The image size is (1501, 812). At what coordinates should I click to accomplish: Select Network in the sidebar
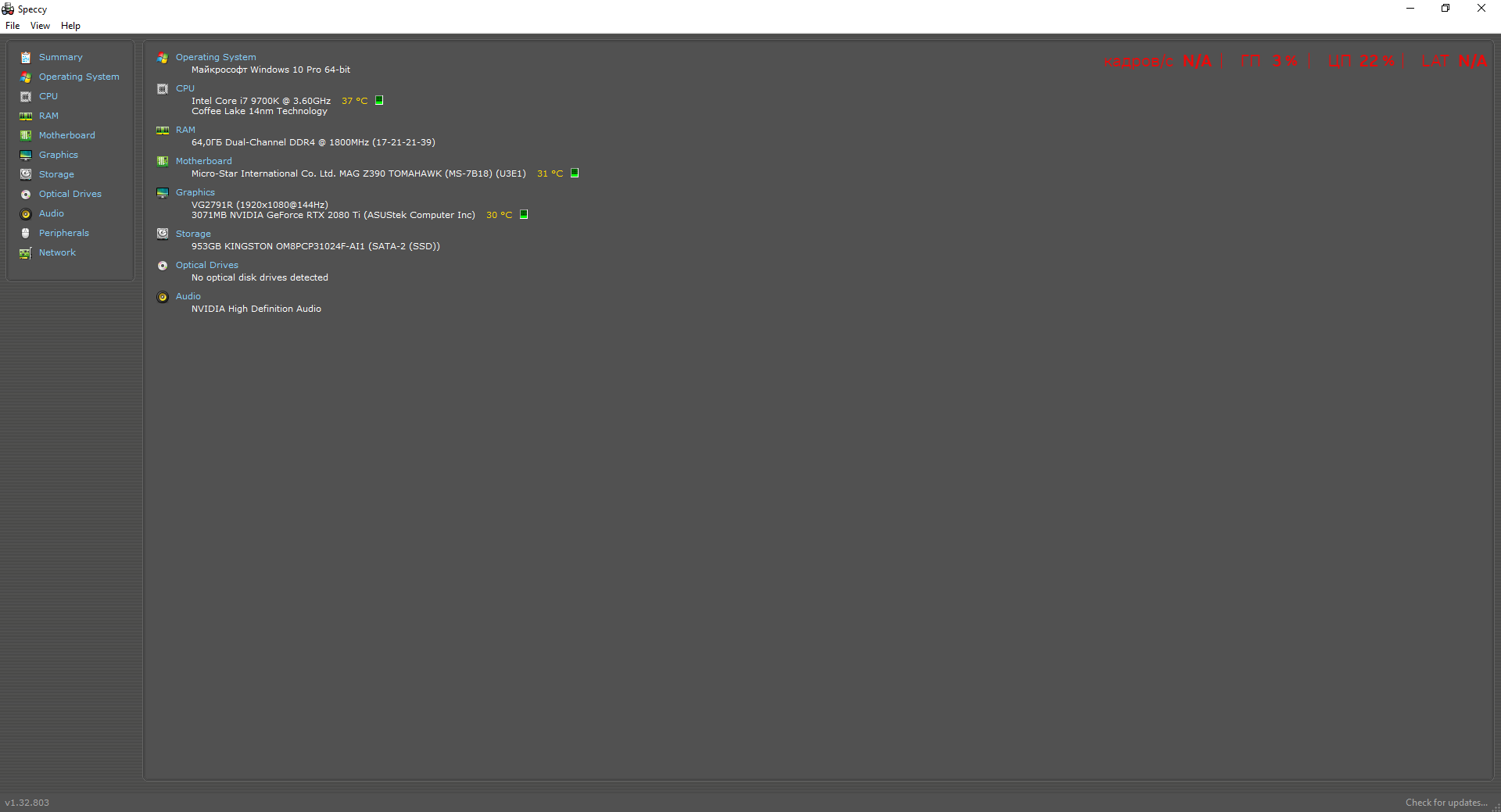(x=57, y=252)
